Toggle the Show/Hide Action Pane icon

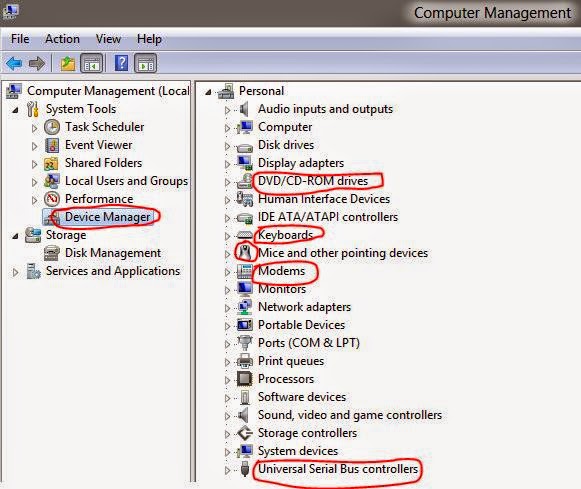coord(146,63)
